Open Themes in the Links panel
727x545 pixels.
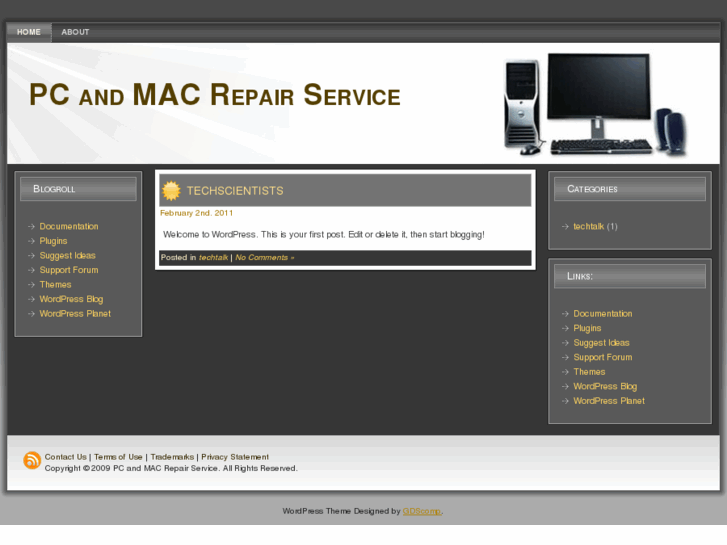point(589,372)
